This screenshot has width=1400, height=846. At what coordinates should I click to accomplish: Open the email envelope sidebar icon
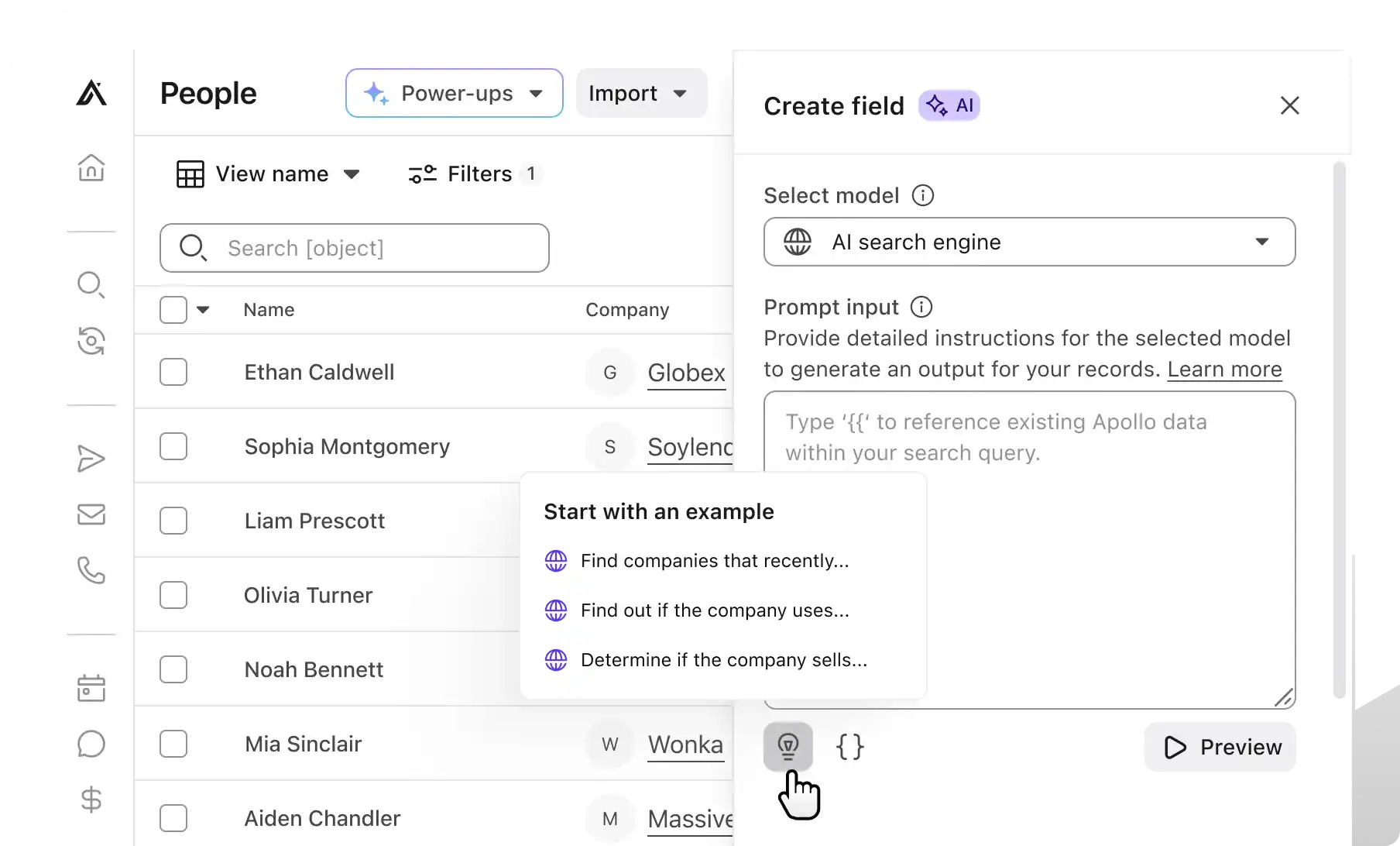tap(91, 514)
